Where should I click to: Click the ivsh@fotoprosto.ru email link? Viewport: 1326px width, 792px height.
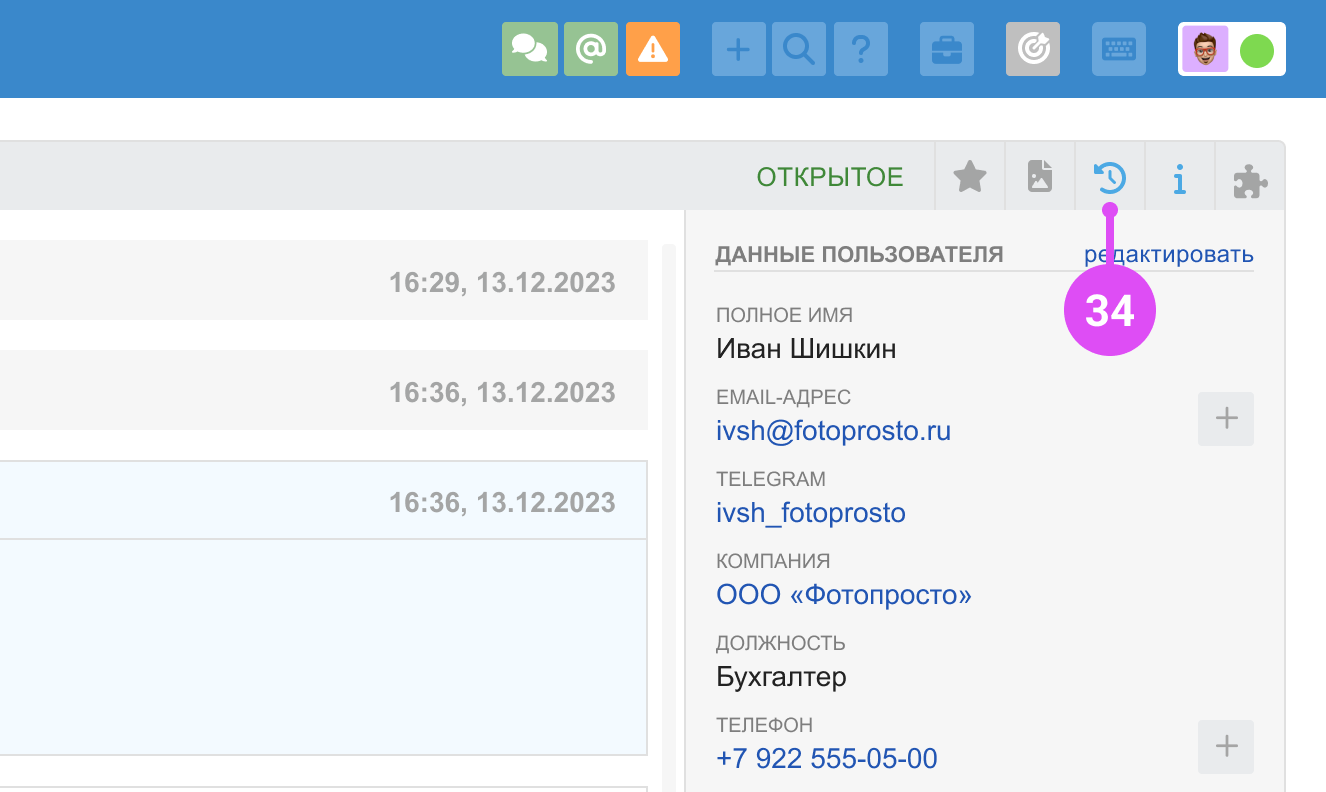(833, 431)
